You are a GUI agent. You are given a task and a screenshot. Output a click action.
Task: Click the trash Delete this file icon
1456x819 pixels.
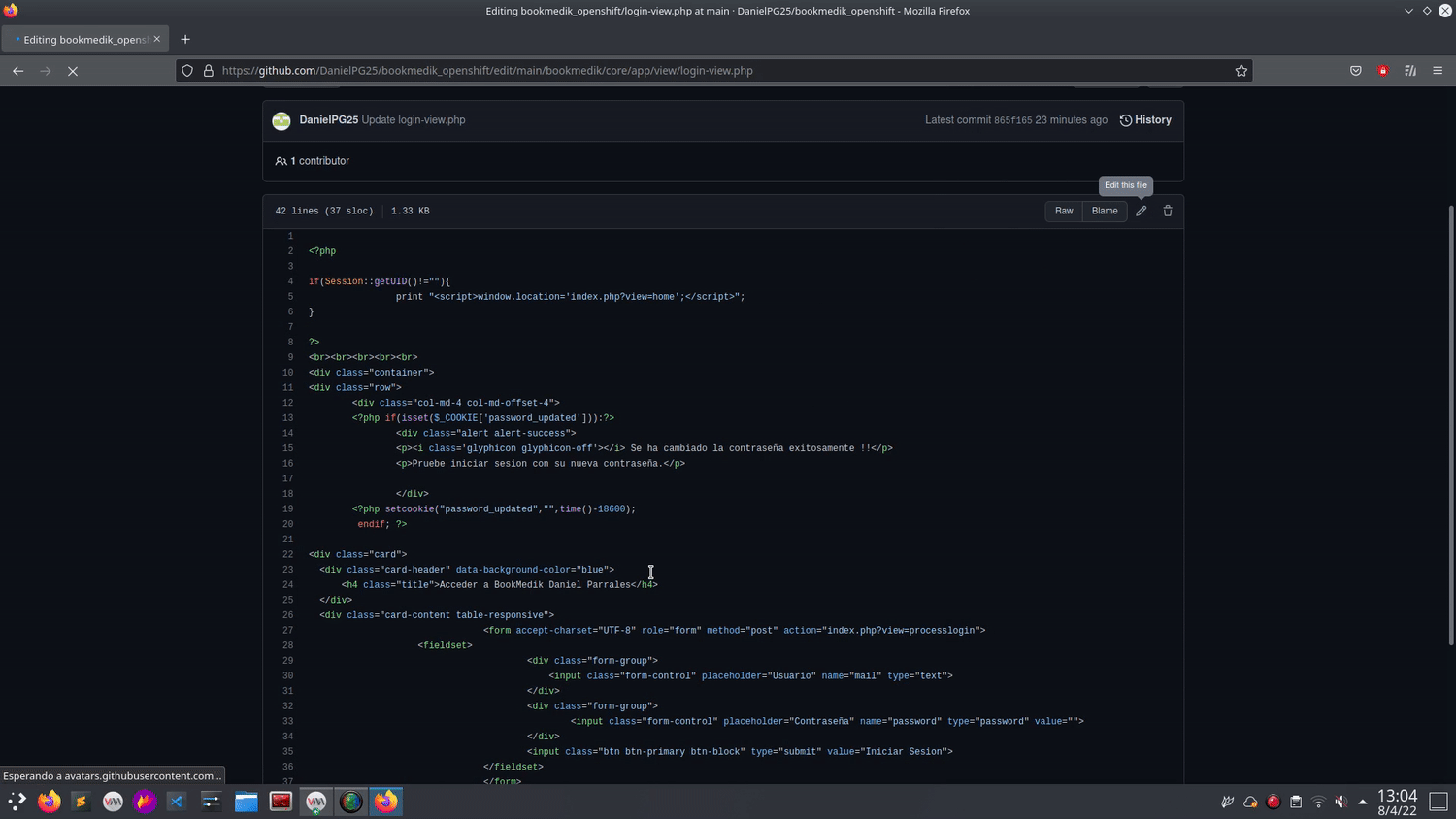point(1168,211)
